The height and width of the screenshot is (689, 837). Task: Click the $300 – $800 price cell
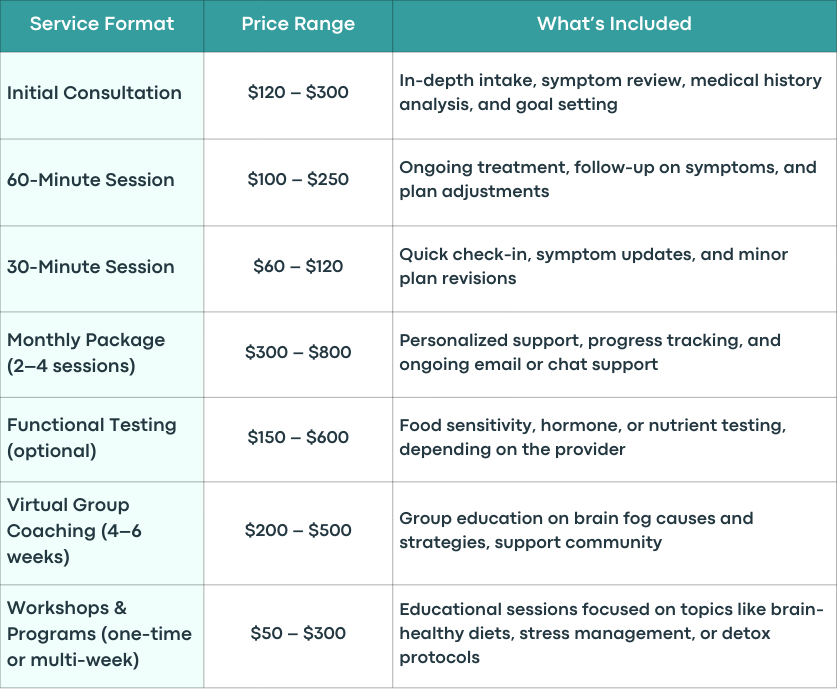298,352
